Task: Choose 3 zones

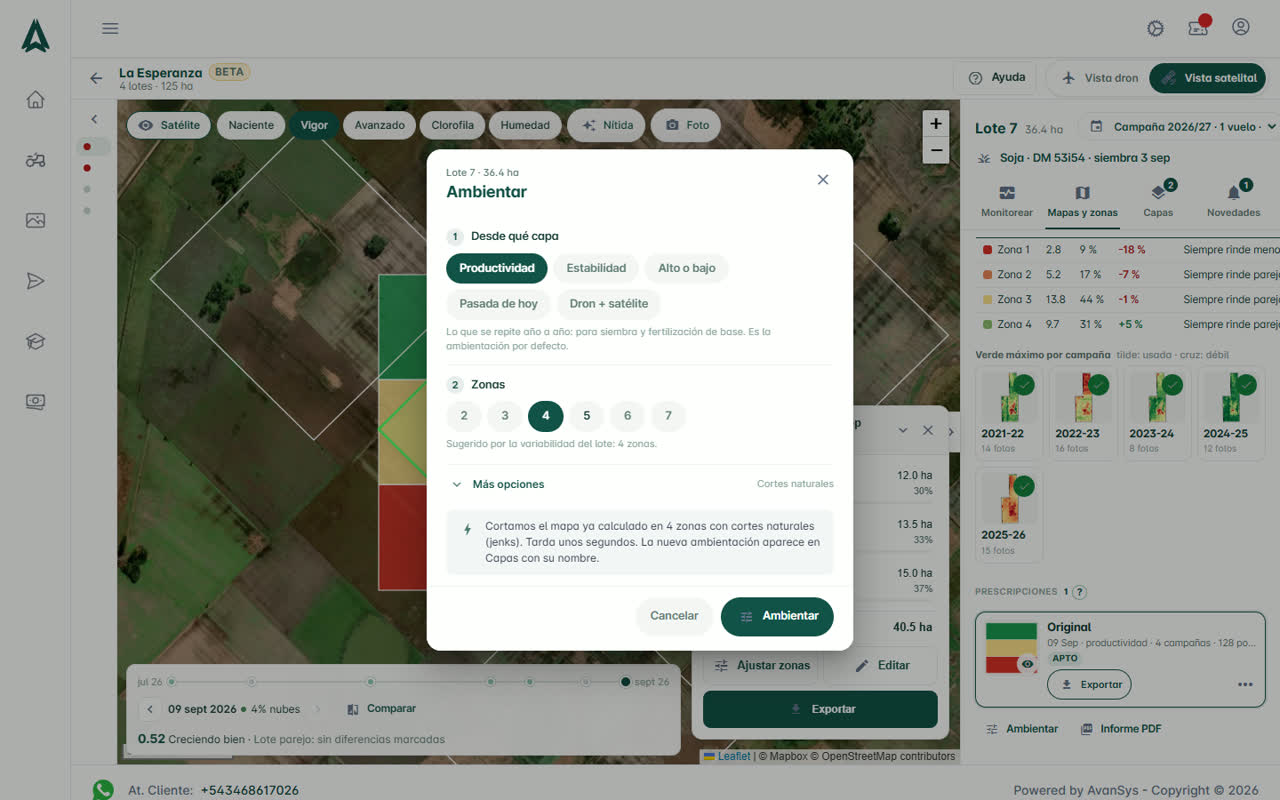Action: 505,416
